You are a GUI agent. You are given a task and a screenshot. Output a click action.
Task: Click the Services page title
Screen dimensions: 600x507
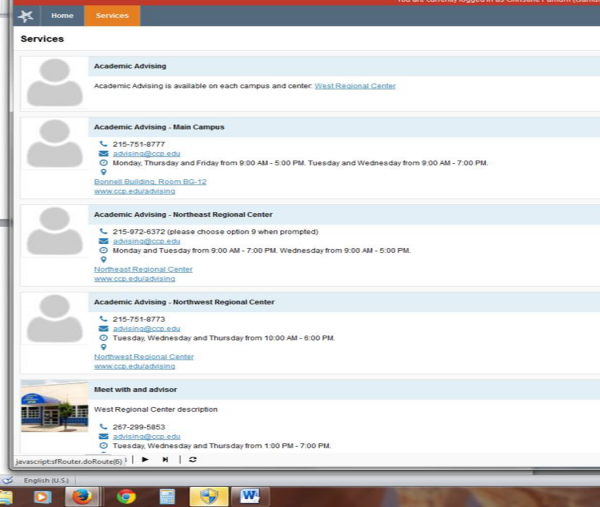pos(42,39)
